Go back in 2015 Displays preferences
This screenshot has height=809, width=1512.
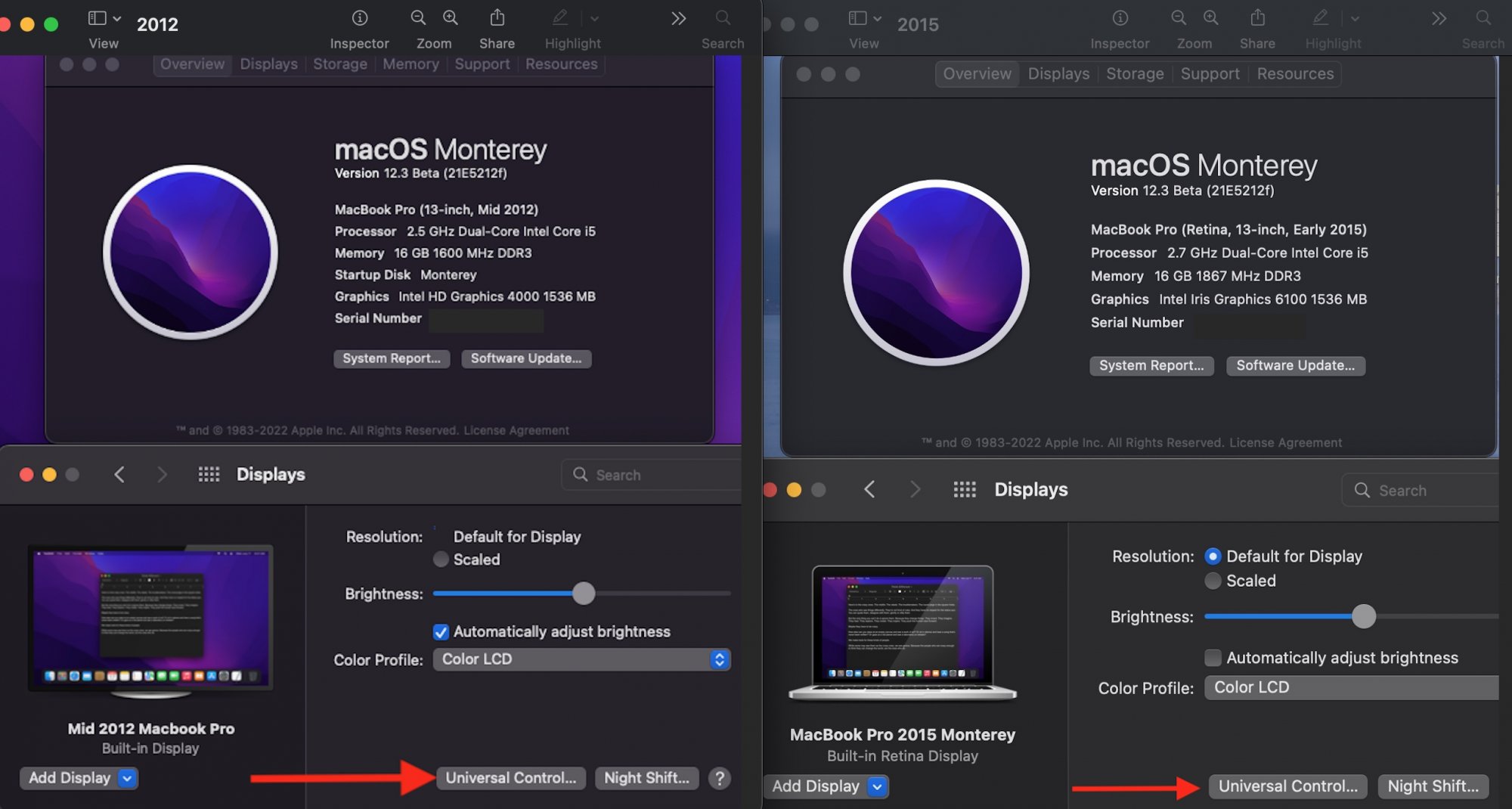[869, 489]
